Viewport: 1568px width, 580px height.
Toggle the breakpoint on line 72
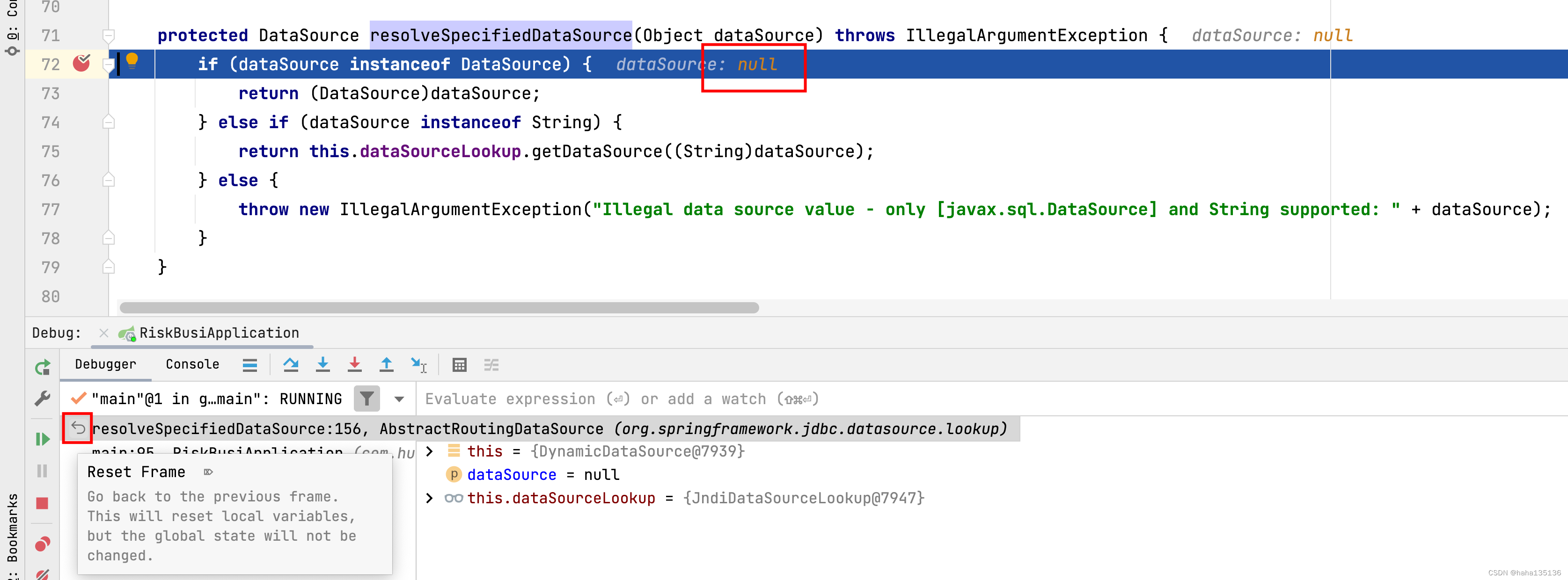pos(81,63)
